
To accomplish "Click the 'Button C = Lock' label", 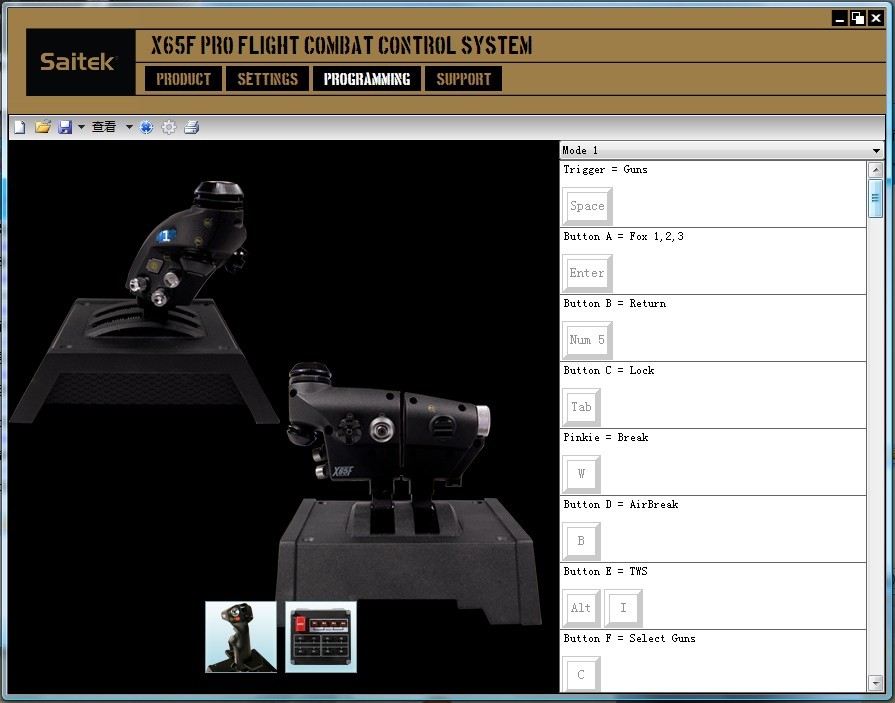I will pos(608,370).
